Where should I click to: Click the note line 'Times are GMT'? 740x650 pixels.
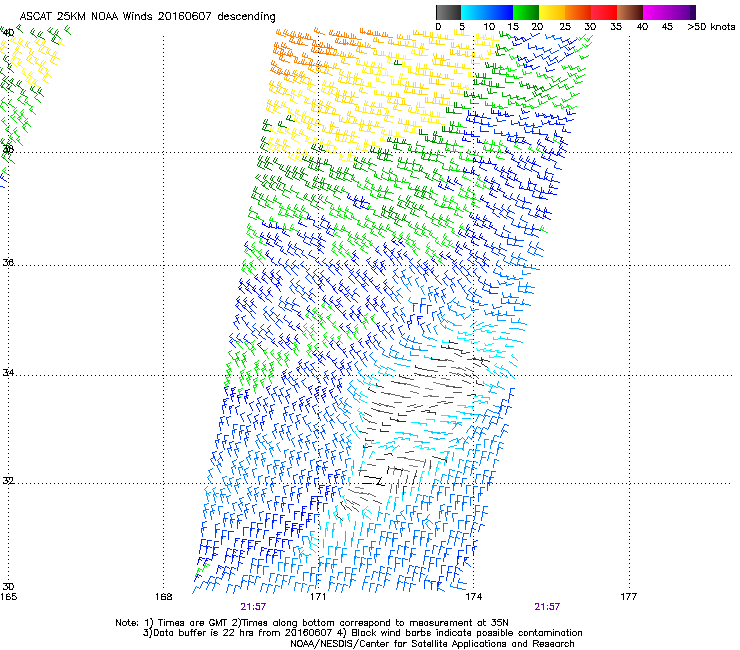[x=192, y=623]
